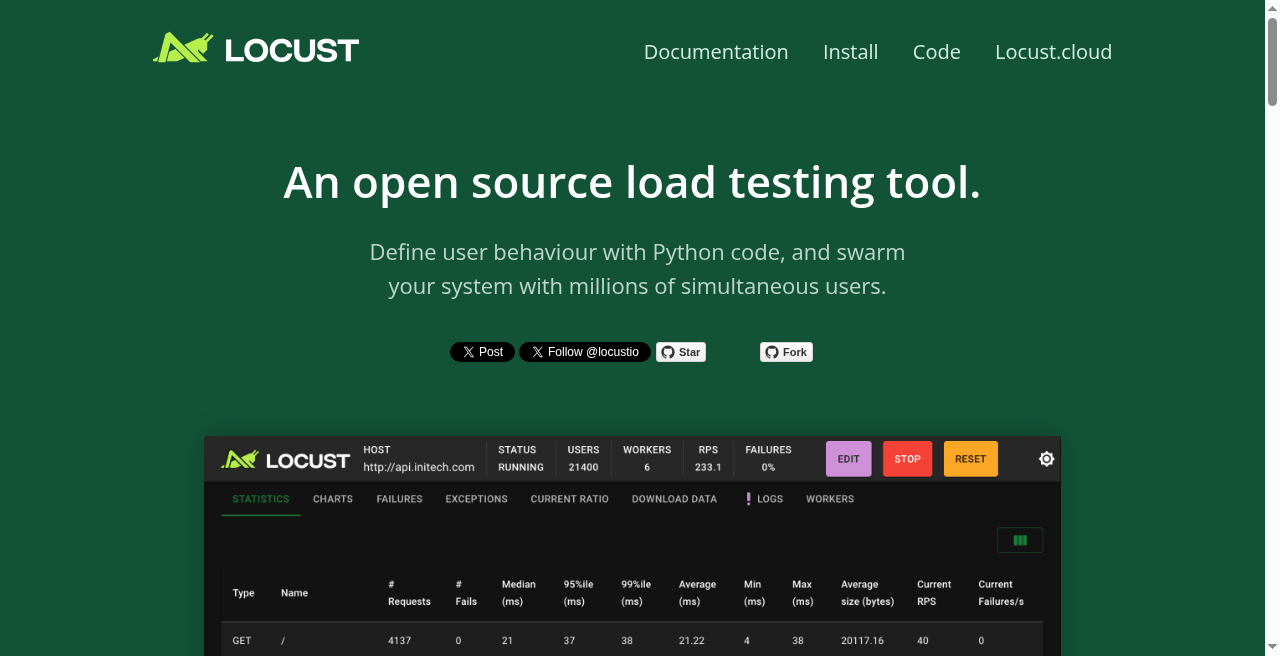Click Current Failures/s column header
The image size is (1280, 656).
coord(1001,593)
